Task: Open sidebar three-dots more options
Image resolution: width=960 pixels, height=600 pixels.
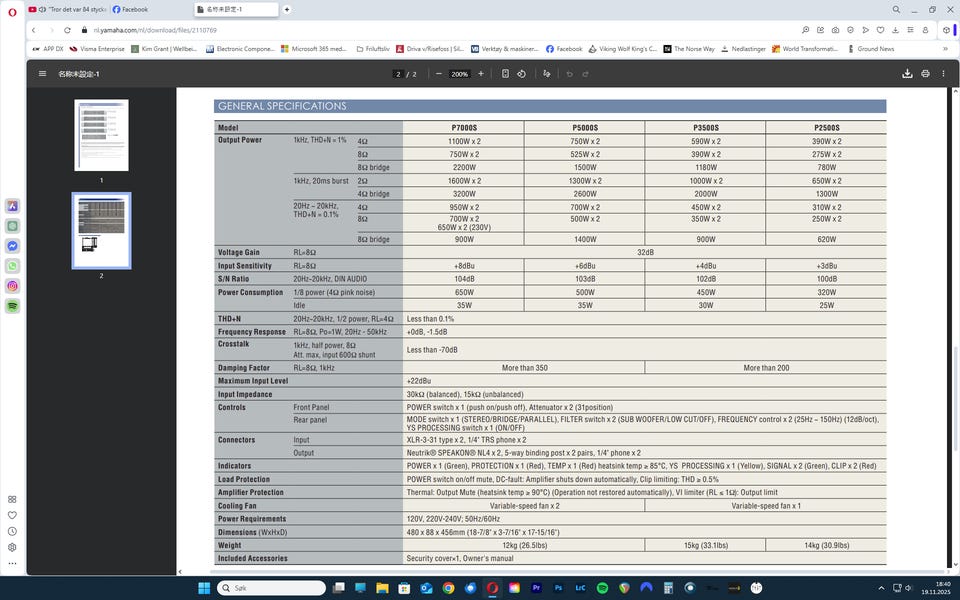Action: (x=12, y=563)
